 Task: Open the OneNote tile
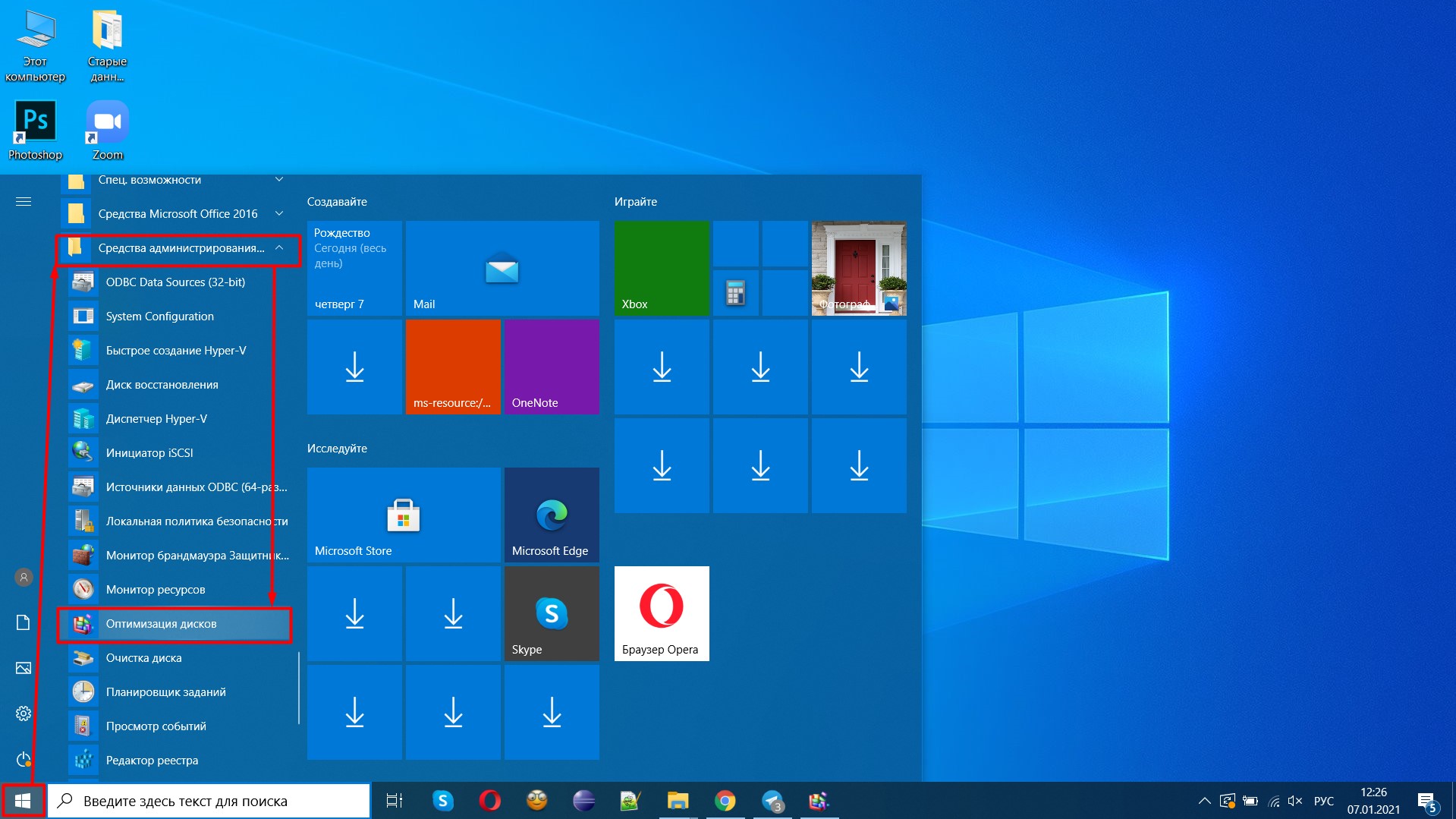click(551, 367)
